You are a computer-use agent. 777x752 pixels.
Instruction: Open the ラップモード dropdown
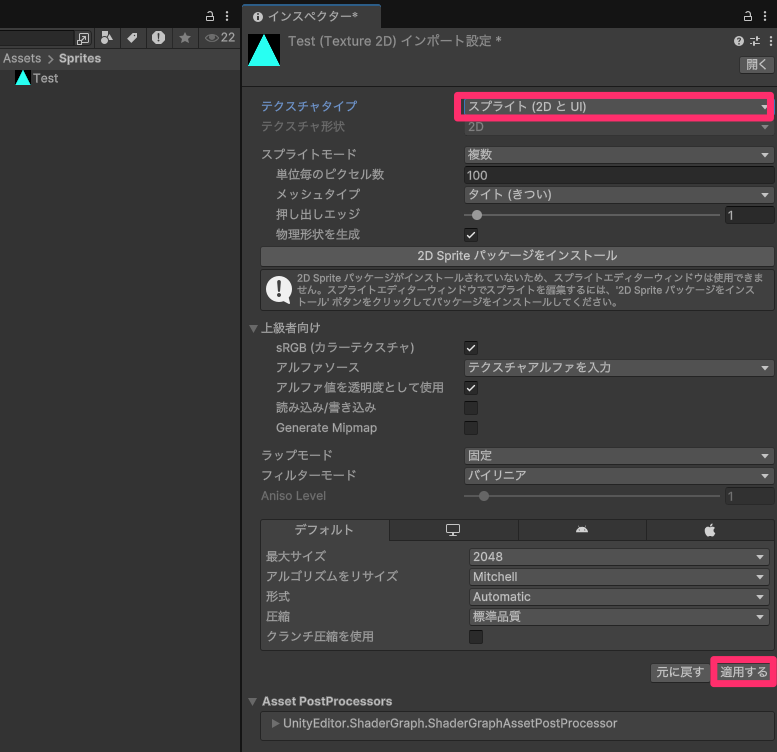point(618,456)
